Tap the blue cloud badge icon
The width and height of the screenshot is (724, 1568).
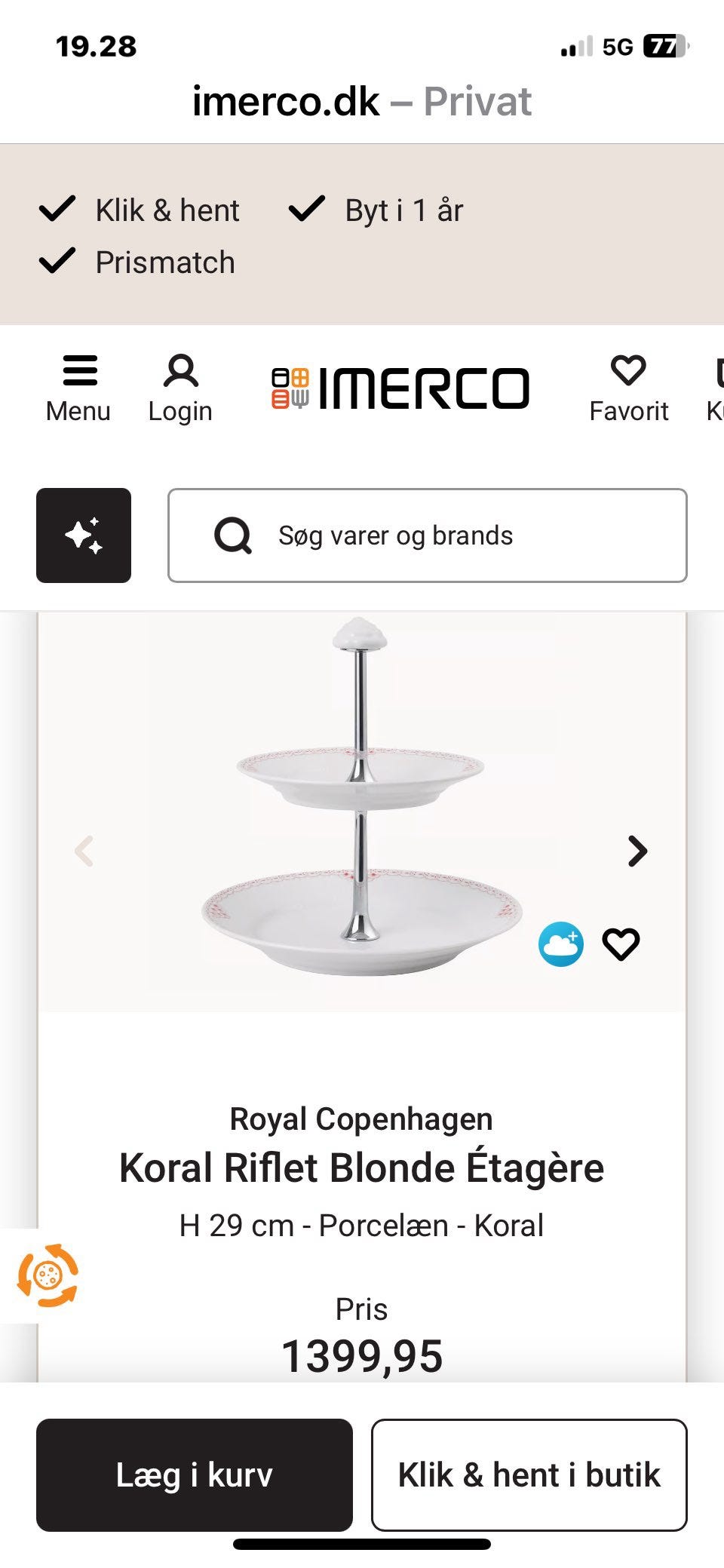click(x=560, y=944)
